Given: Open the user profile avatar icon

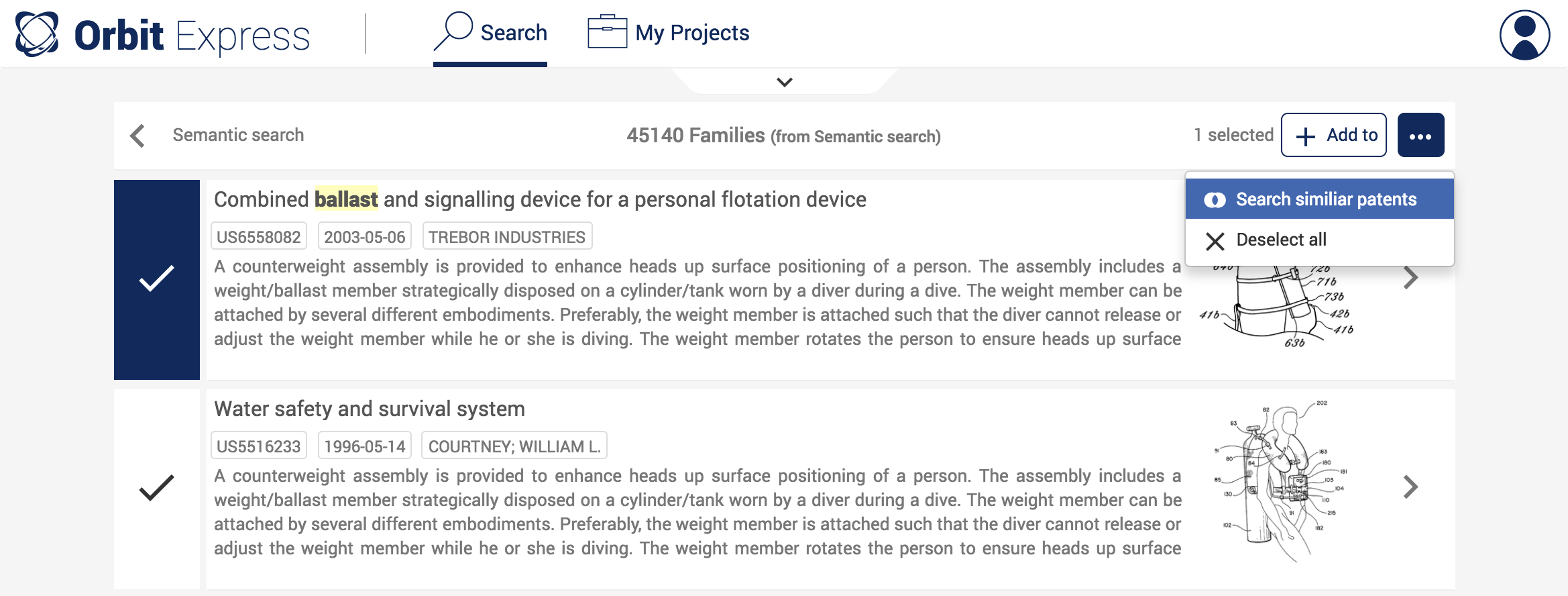Looking at the screenshot, I should [x=1524, y=35].
